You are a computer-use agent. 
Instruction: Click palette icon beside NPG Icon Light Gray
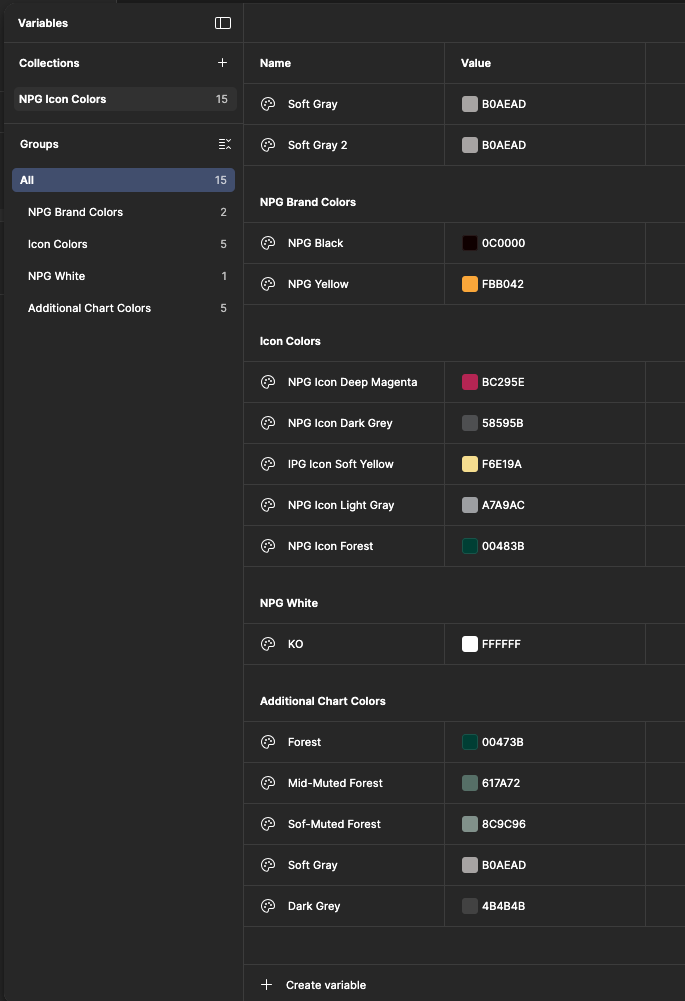[268, 505]
